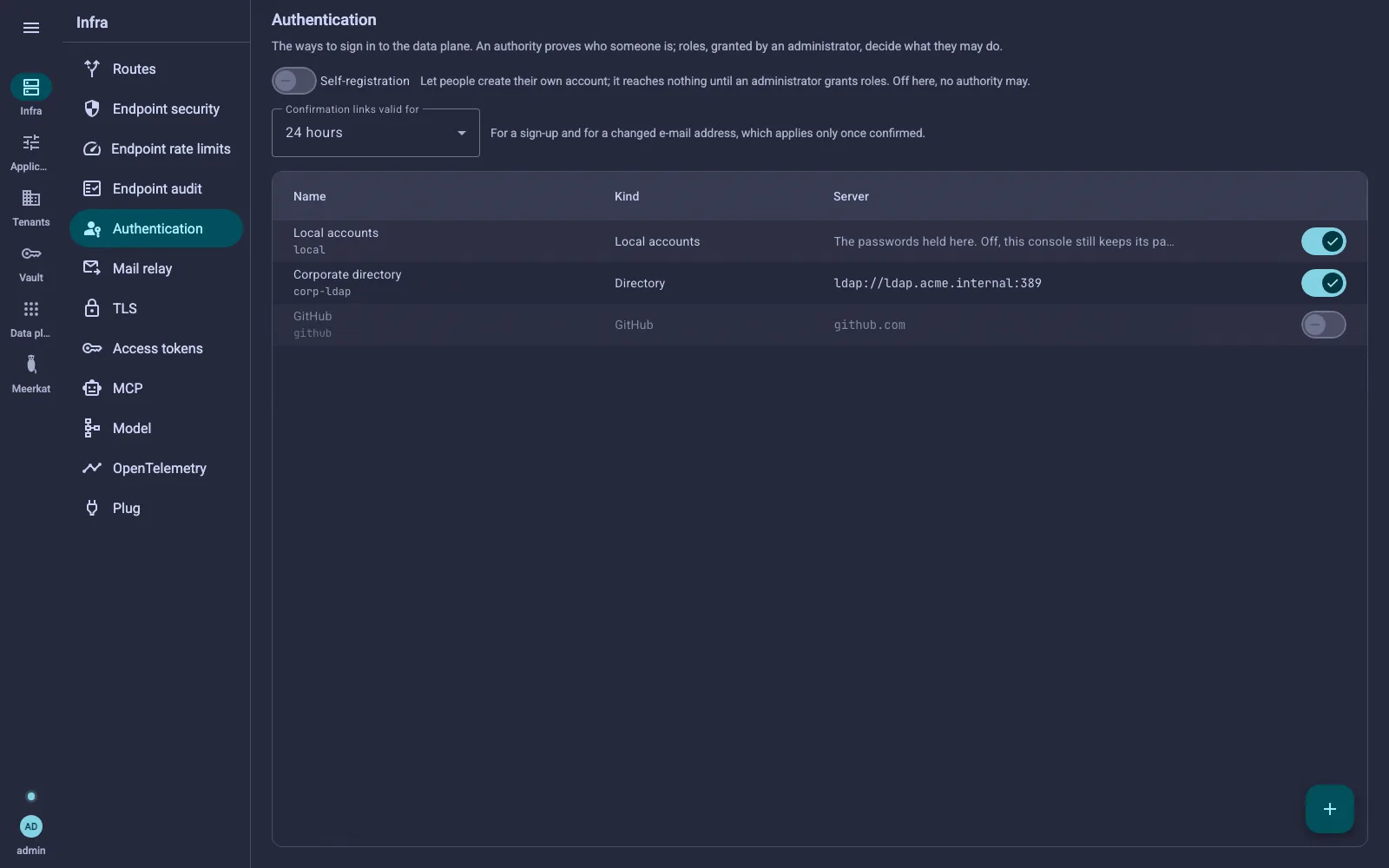Open the Tenants rail section
1389x868 pixels.
coord(31,207)
